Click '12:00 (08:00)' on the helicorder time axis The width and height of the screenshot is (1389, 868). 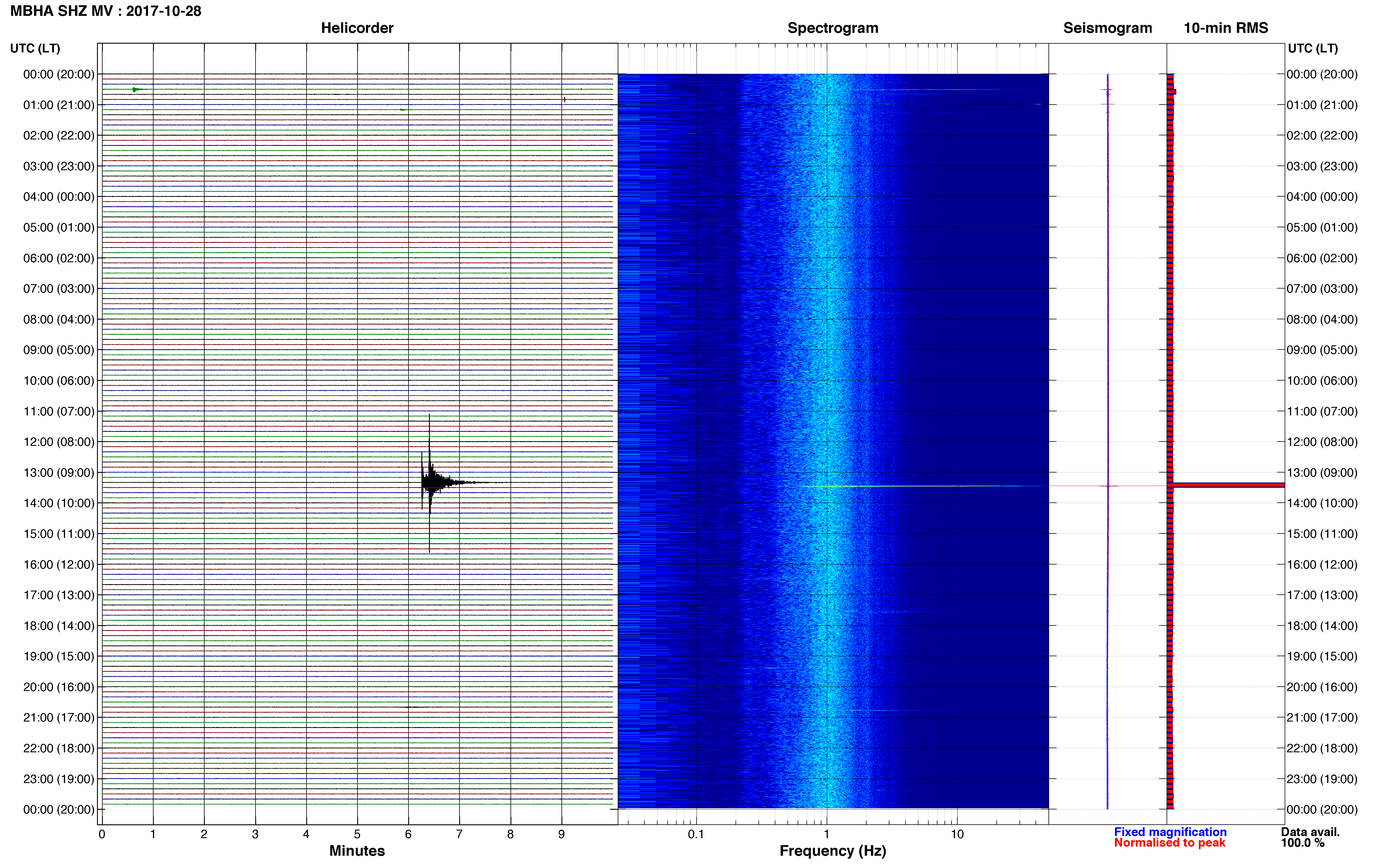(59, 442)
